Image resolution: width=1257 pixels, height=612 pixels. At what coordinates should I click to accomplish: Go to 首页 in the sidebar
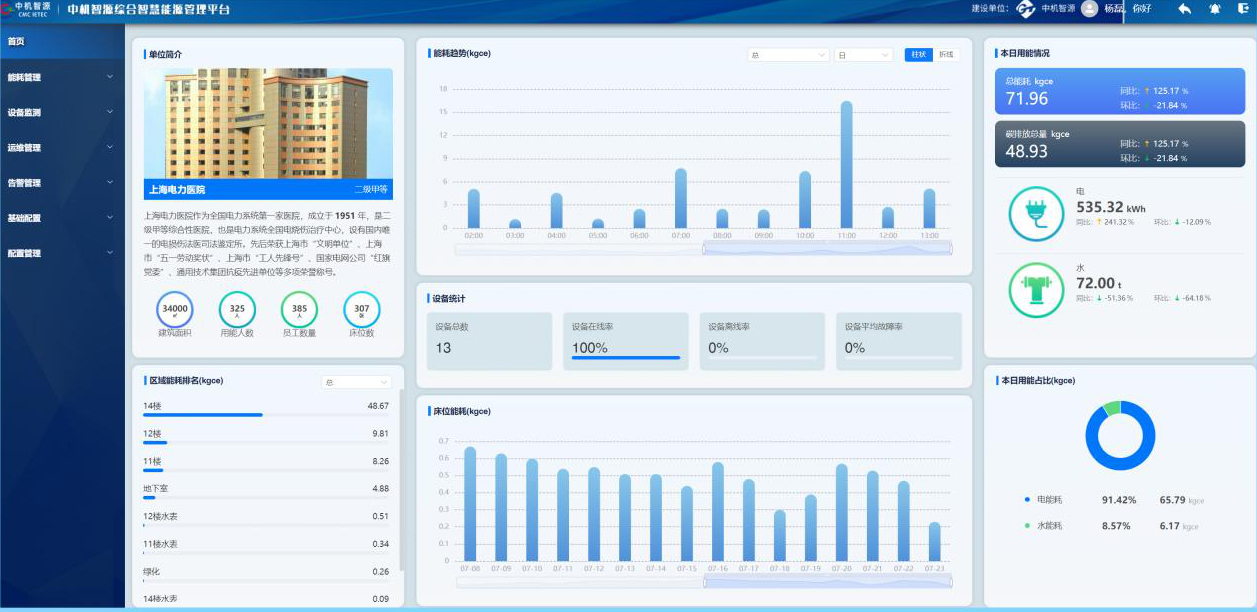(62, 42)
